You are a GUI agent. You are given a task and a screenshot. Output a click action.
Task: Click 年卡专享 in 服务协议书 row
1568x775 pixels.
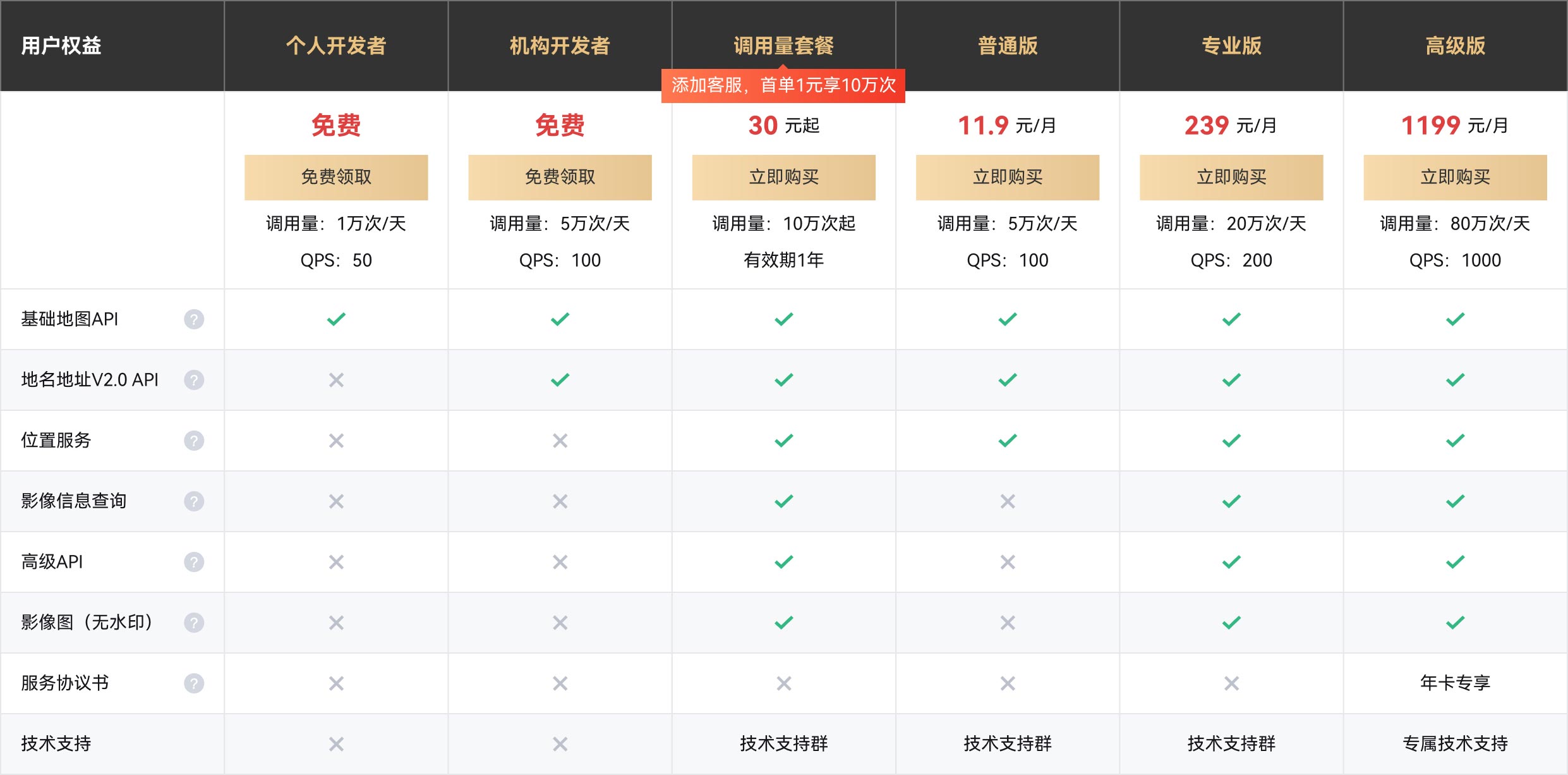[1455, 683]
